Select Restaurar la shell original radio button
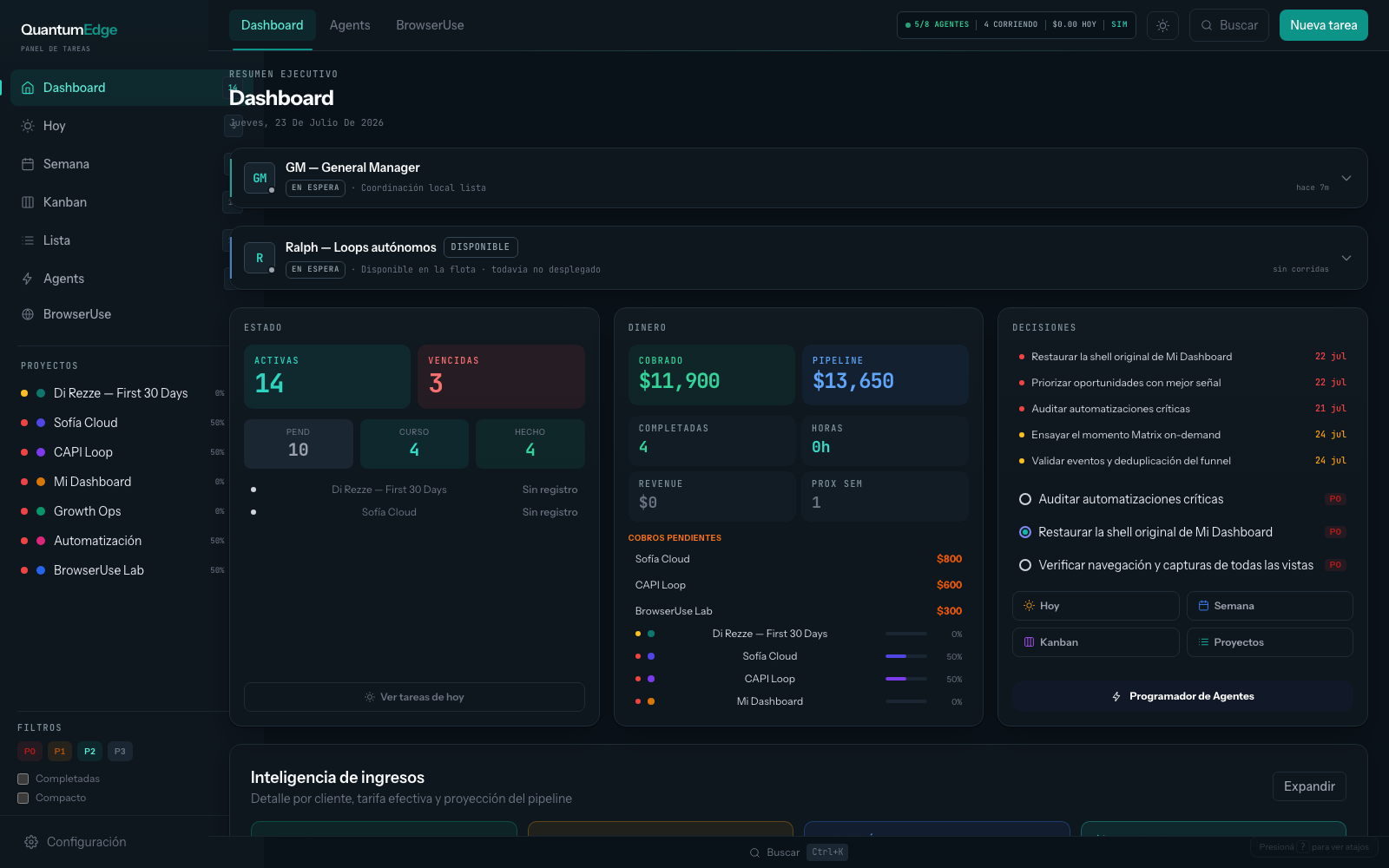This screenshot has width=1389, height=868. 1025,532
